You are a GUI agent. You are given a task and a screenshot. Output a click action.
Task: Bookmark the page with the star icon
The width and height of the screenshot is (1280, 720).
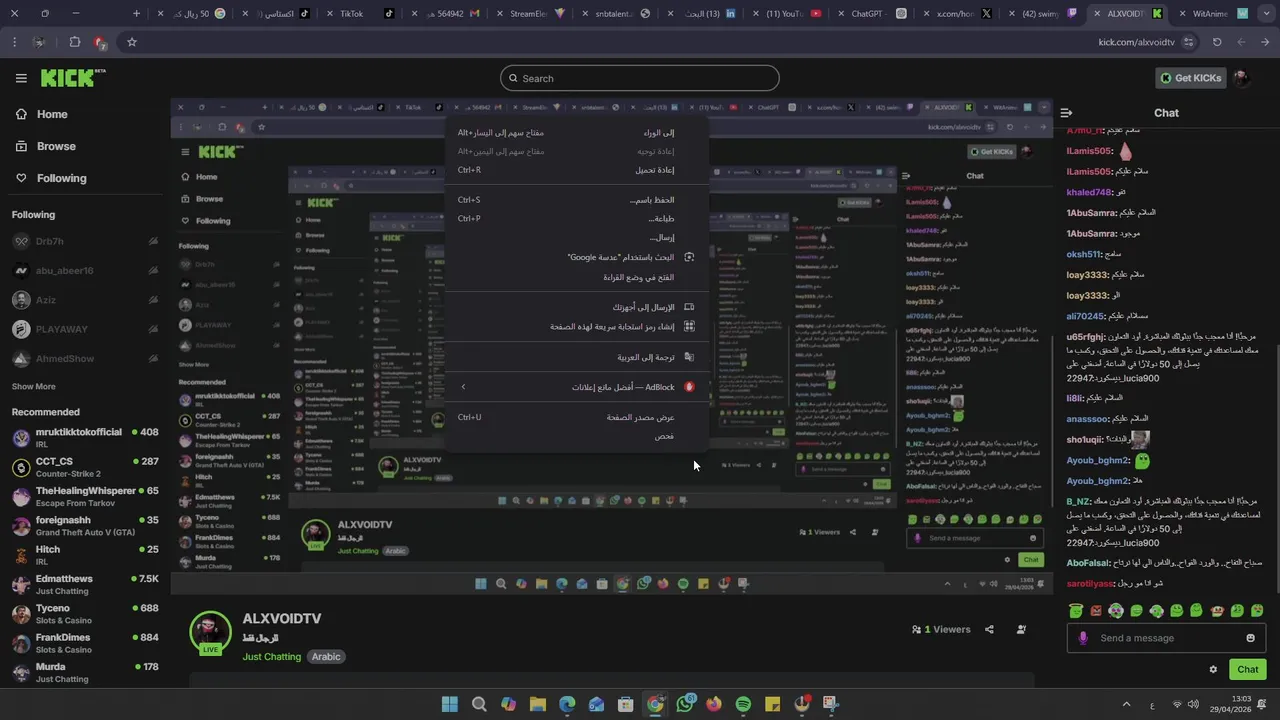tap(131, 42)
